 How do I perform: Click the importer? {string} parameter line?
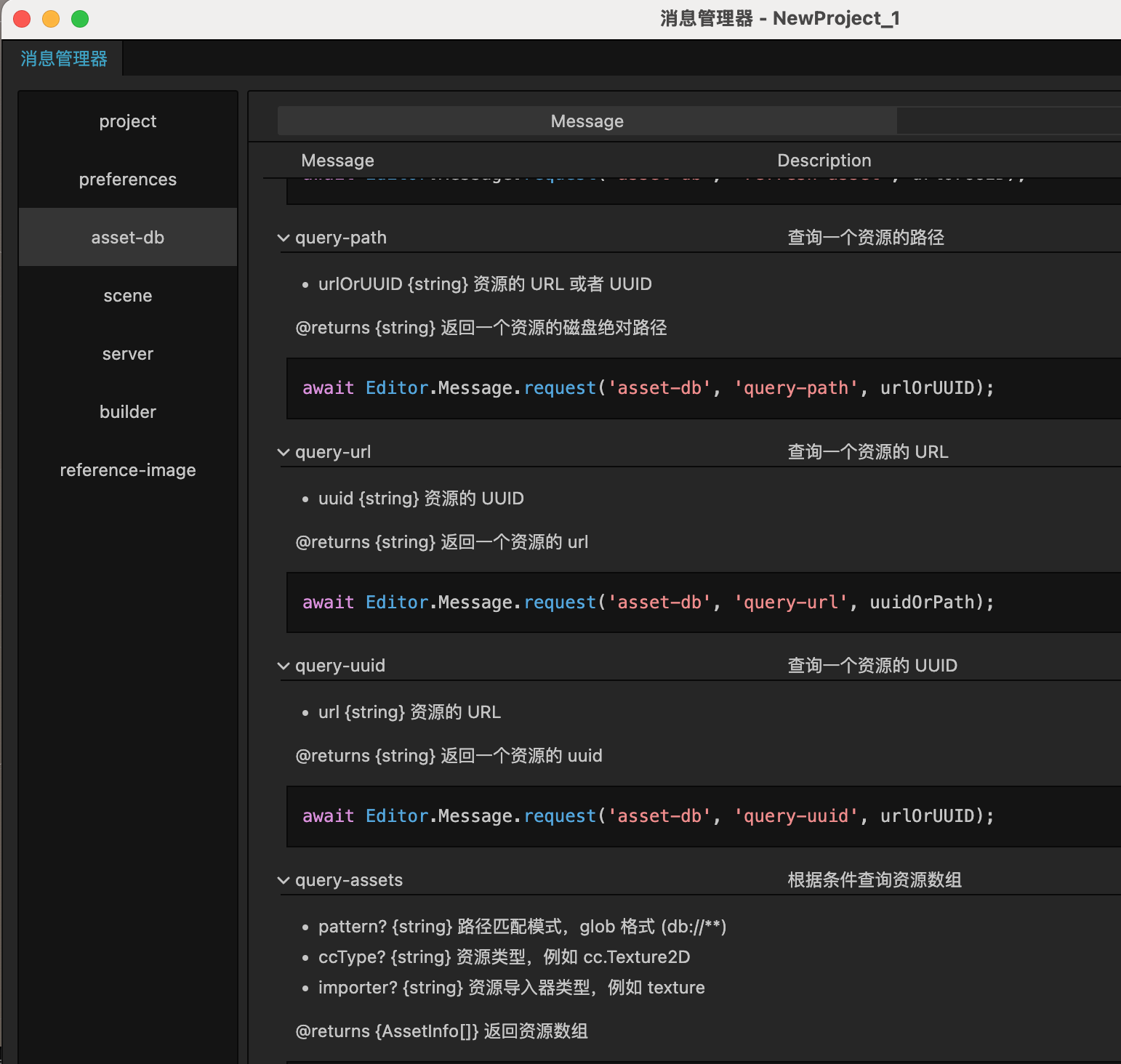512,988
